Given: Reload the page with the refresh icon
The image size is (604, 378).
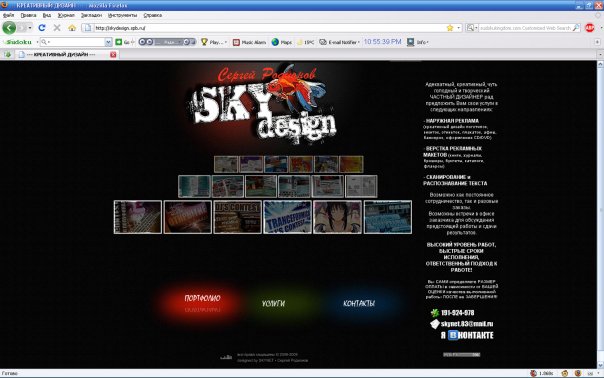Looking at the screenshot, I should point(42,28).
